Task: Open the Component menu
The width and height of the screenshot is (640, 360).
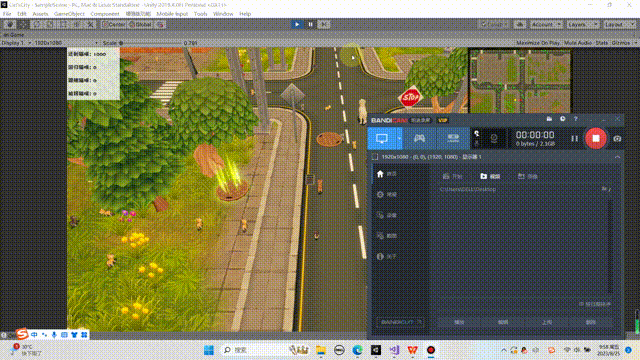Action: click(105, 14)
